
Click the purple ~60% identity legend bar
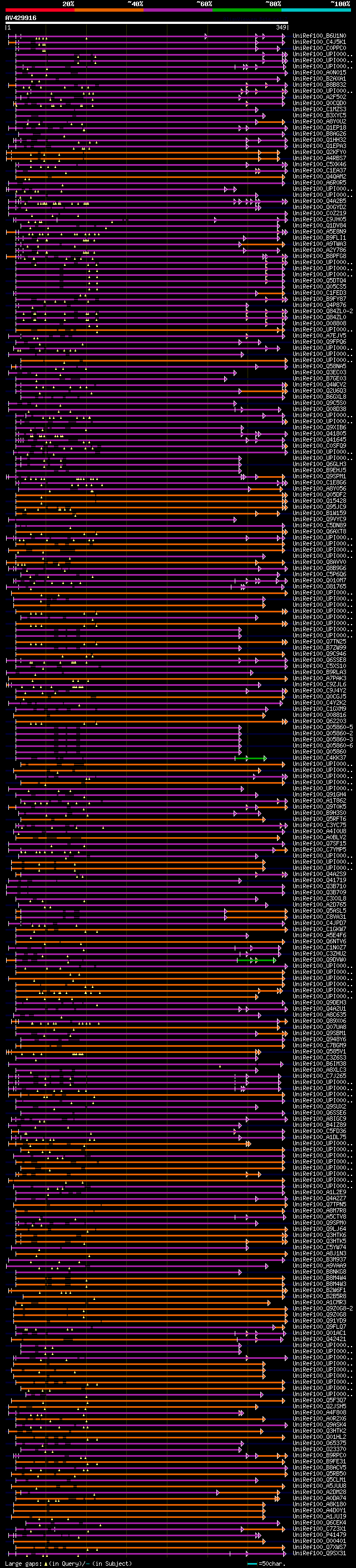coord(179,10)
